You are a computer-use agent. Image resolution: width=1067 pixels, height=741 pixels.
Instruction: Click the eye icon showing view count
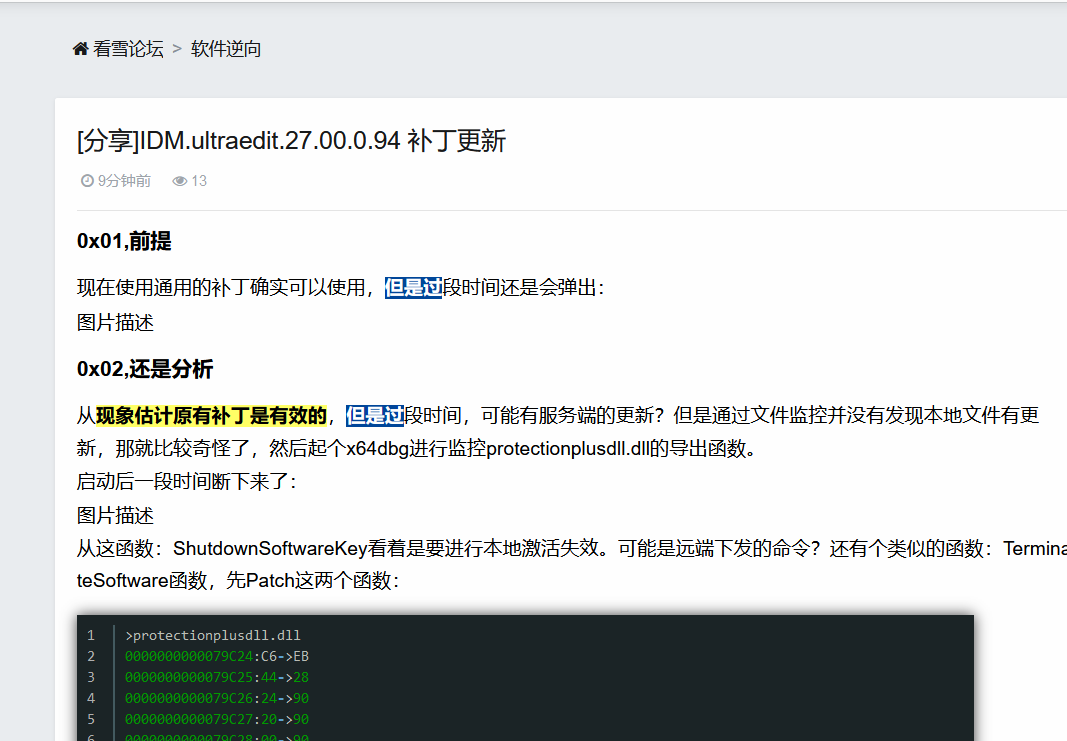tap(180, 181)
